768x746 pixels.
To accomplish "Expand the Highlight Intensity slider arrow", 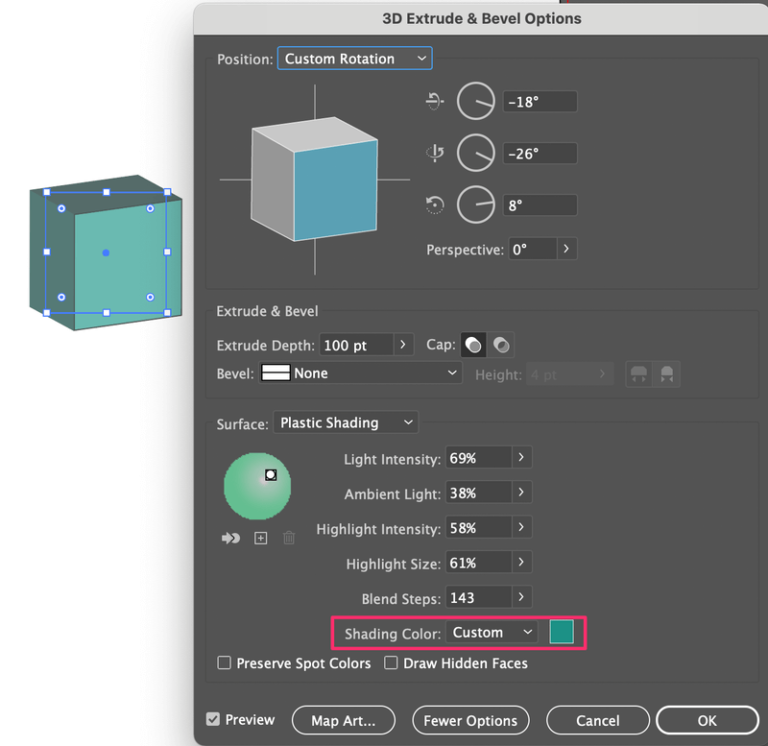I will 522,528.
